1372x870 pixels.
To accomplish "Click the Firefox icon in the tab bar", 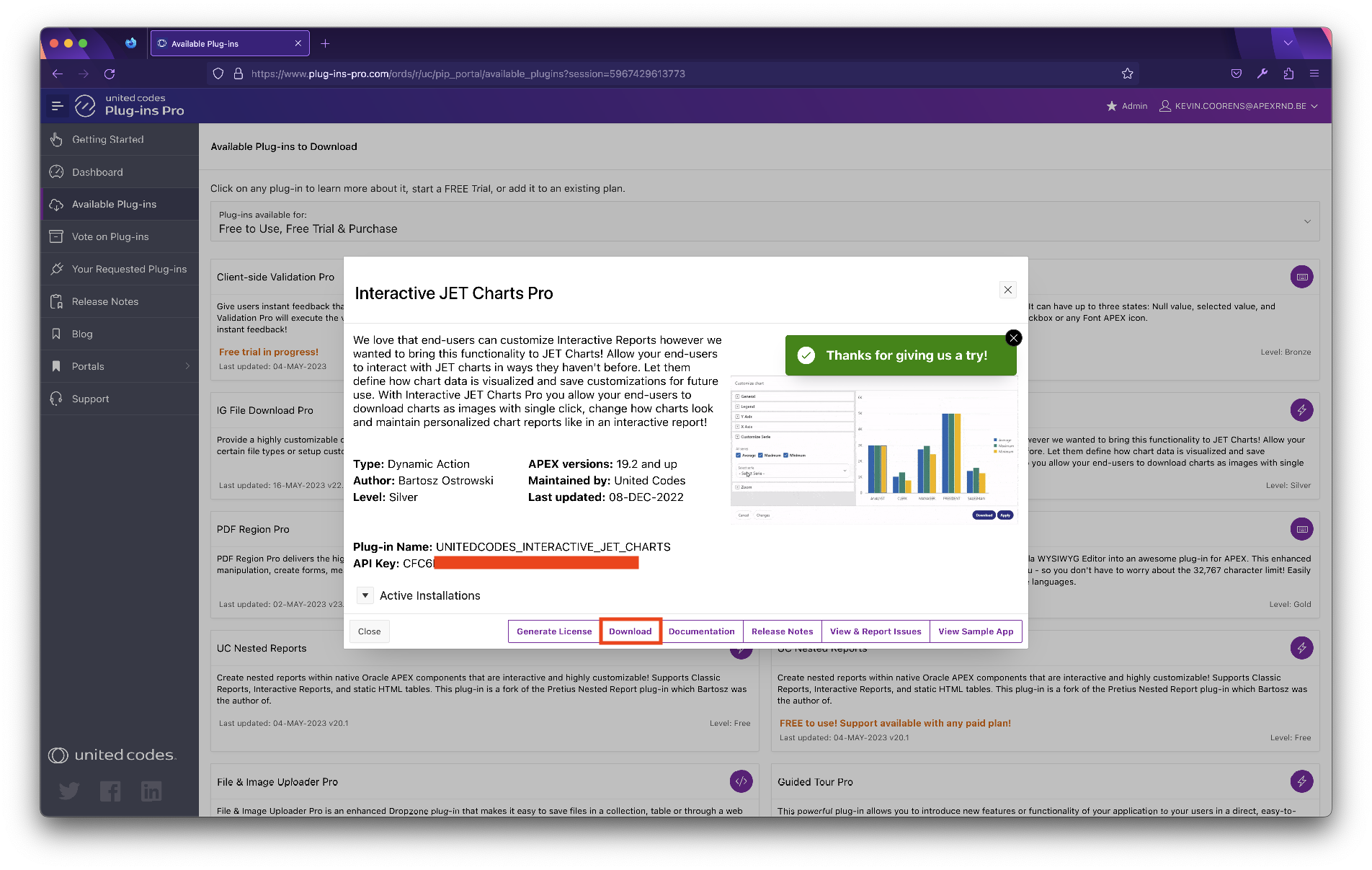I will pos(130,43).
